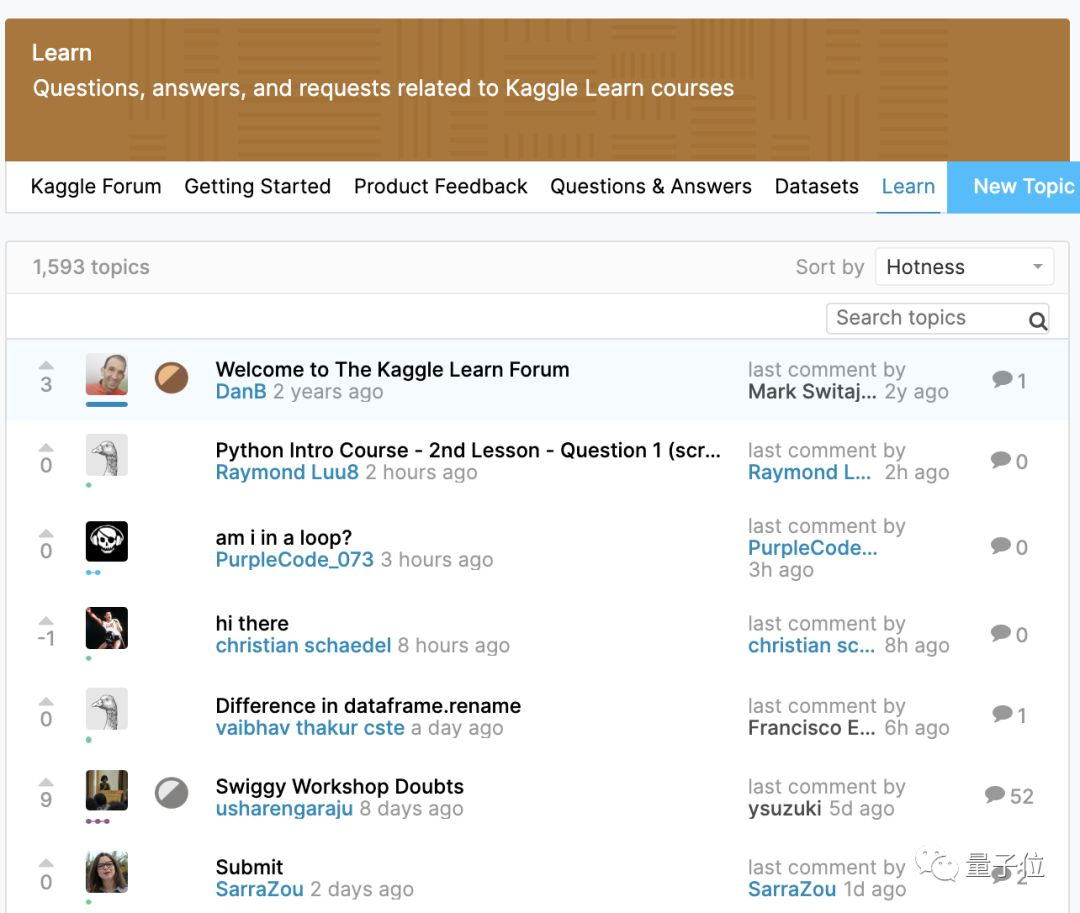Open vaibhav thakur cste's goose avatar
This screenshot has height=913, width=1080.
[x=106, y=709]
